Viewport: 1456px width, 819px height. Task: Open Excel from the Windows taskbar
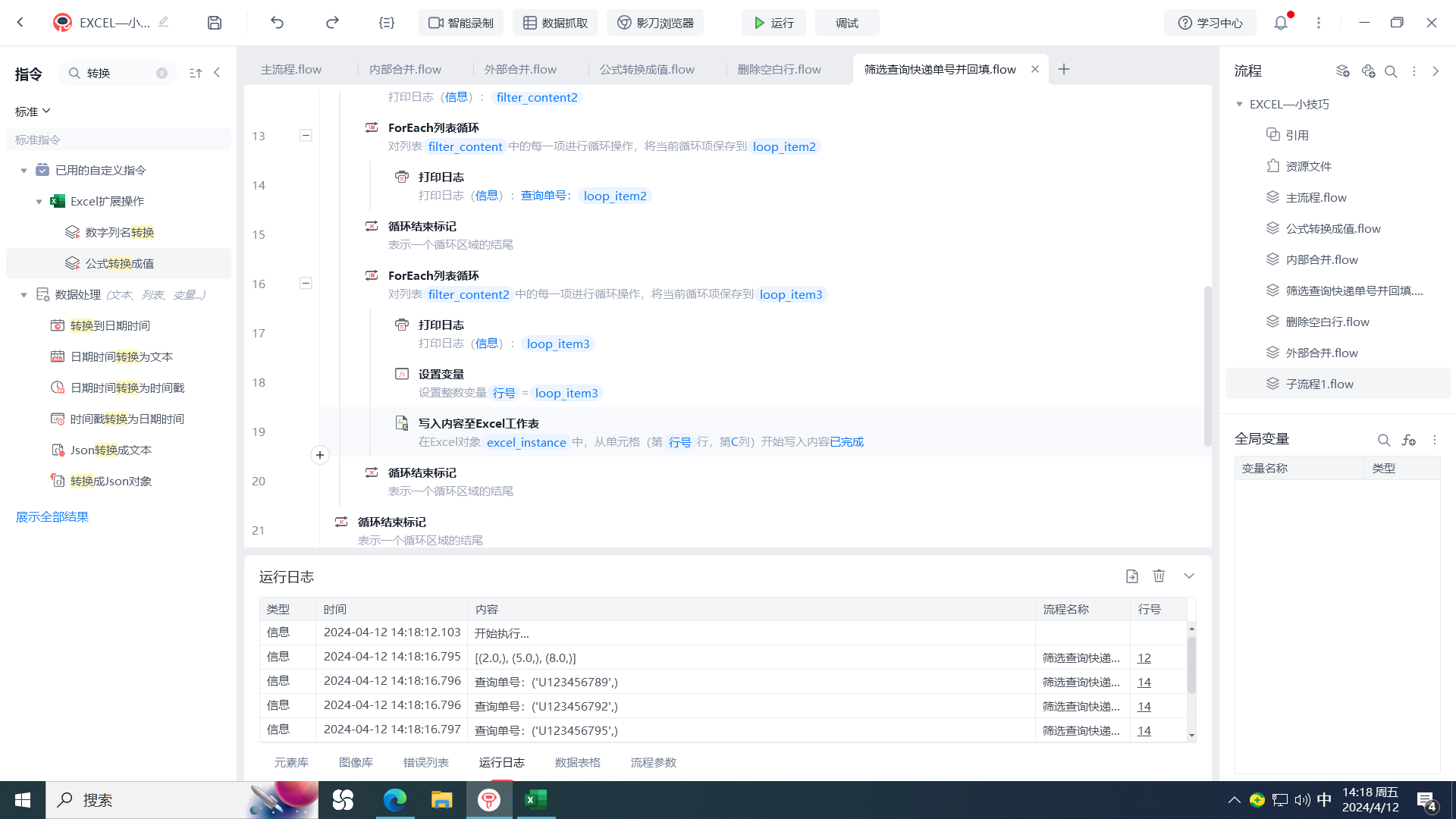(536, 800)
